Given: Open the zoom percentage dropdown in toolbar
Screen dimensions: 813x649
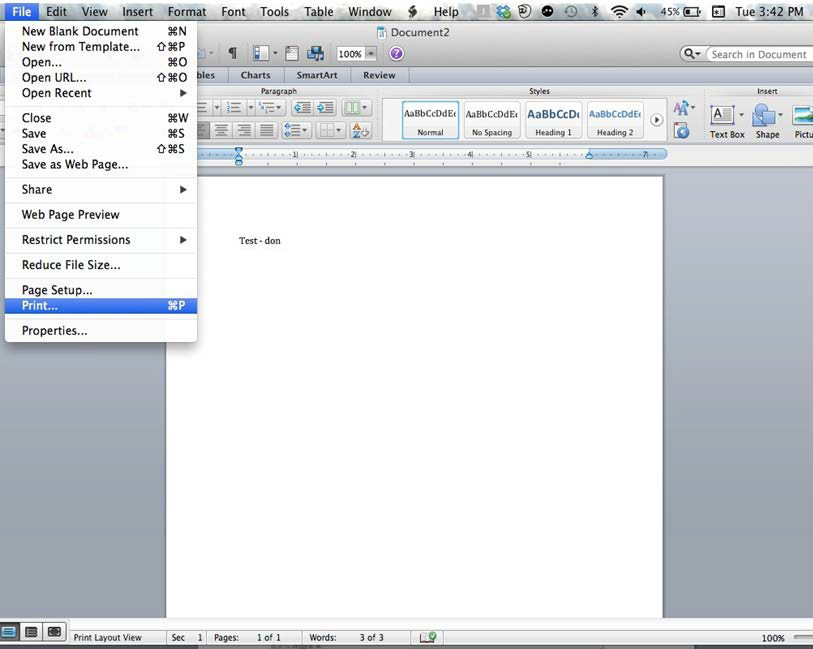Looking at the screenshot, I should point(371,53).
